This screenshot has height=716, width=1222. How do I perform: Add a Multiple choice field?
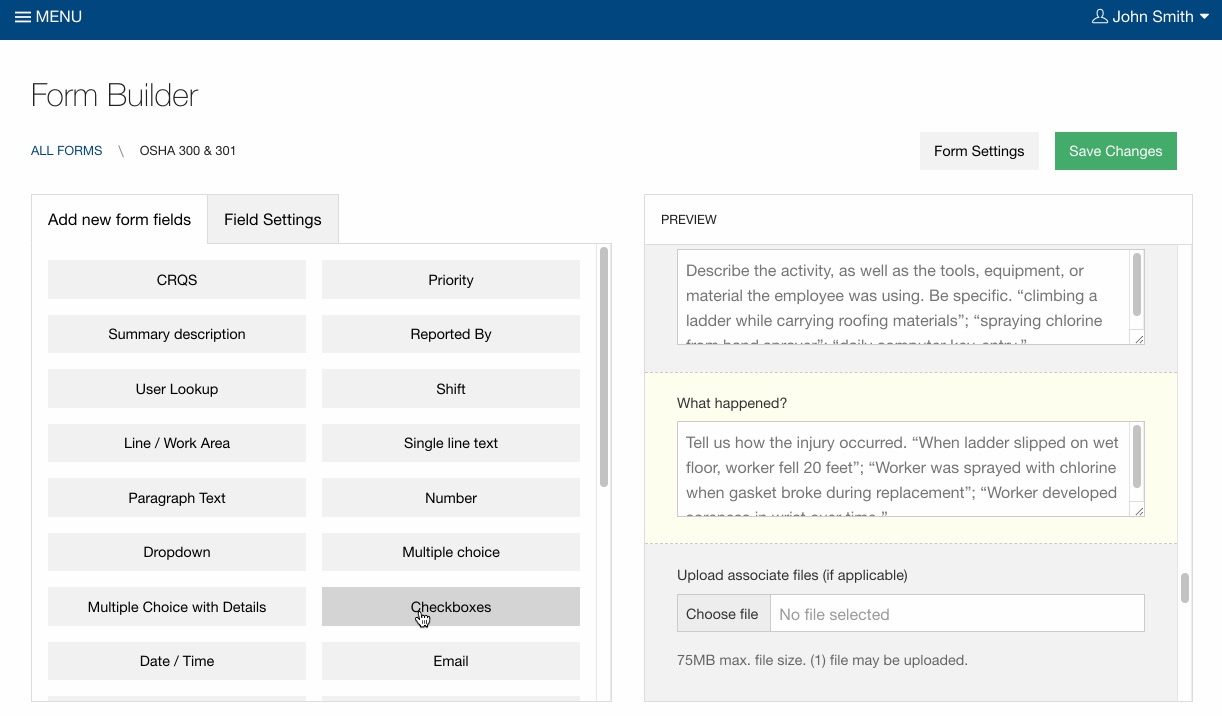point(451,552)
